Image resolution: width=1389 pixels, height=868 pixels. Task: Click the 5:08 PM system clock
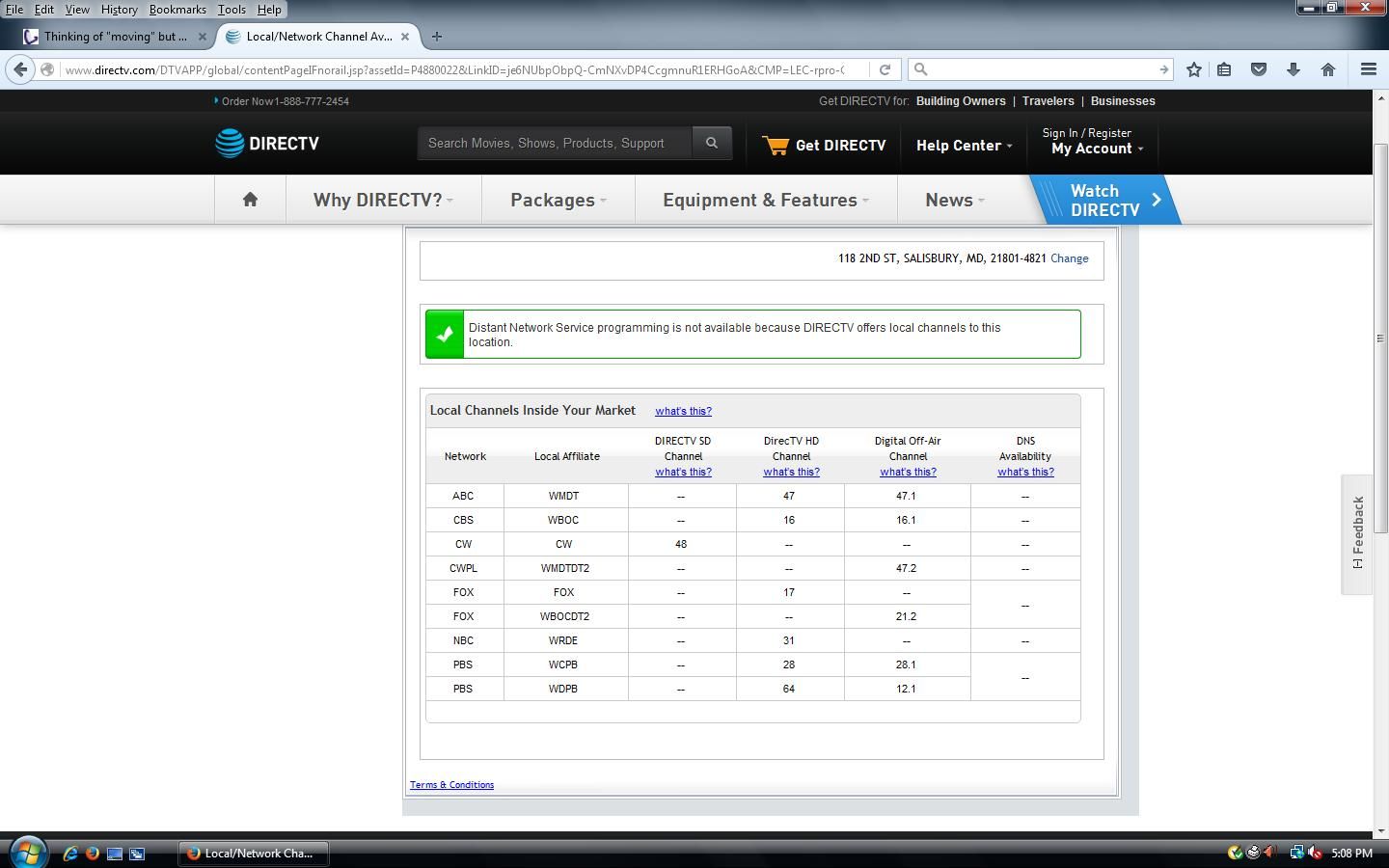[x=1351, y=854]
